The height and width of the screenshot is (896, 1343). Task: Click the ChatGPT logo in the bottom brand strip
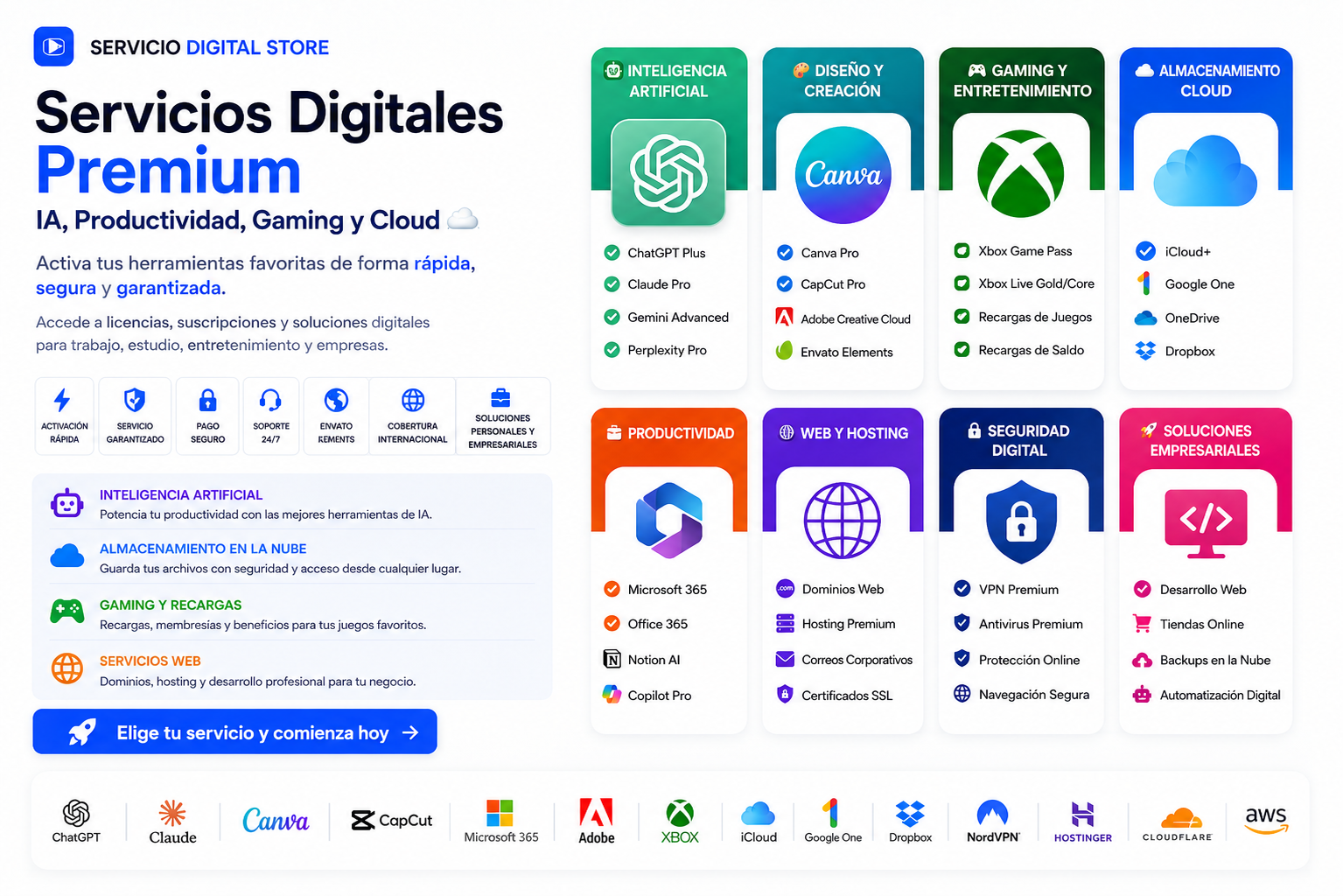[x=76, y=821]
